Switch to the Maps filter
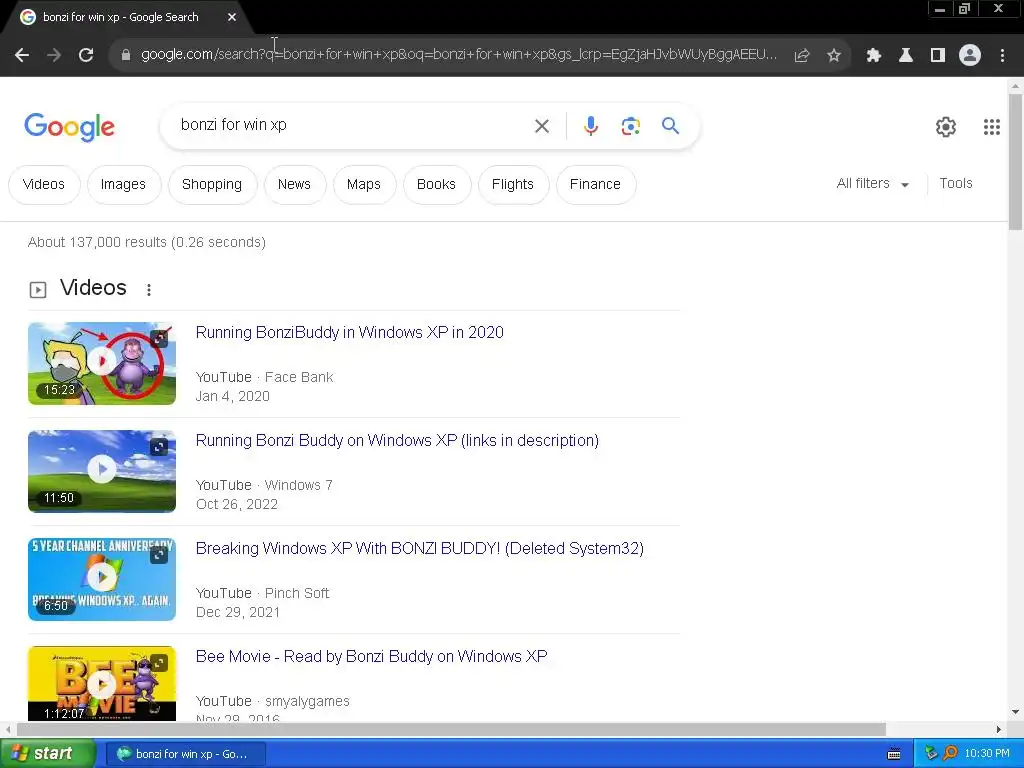 tap(364, 184)
